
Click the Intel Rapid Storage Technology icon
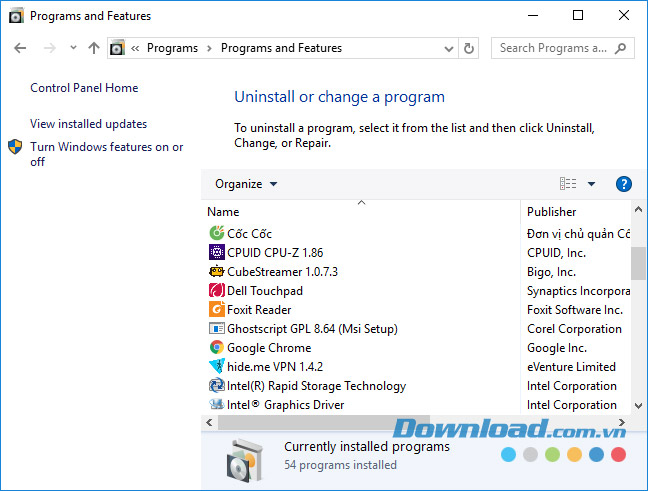[217, 385]
